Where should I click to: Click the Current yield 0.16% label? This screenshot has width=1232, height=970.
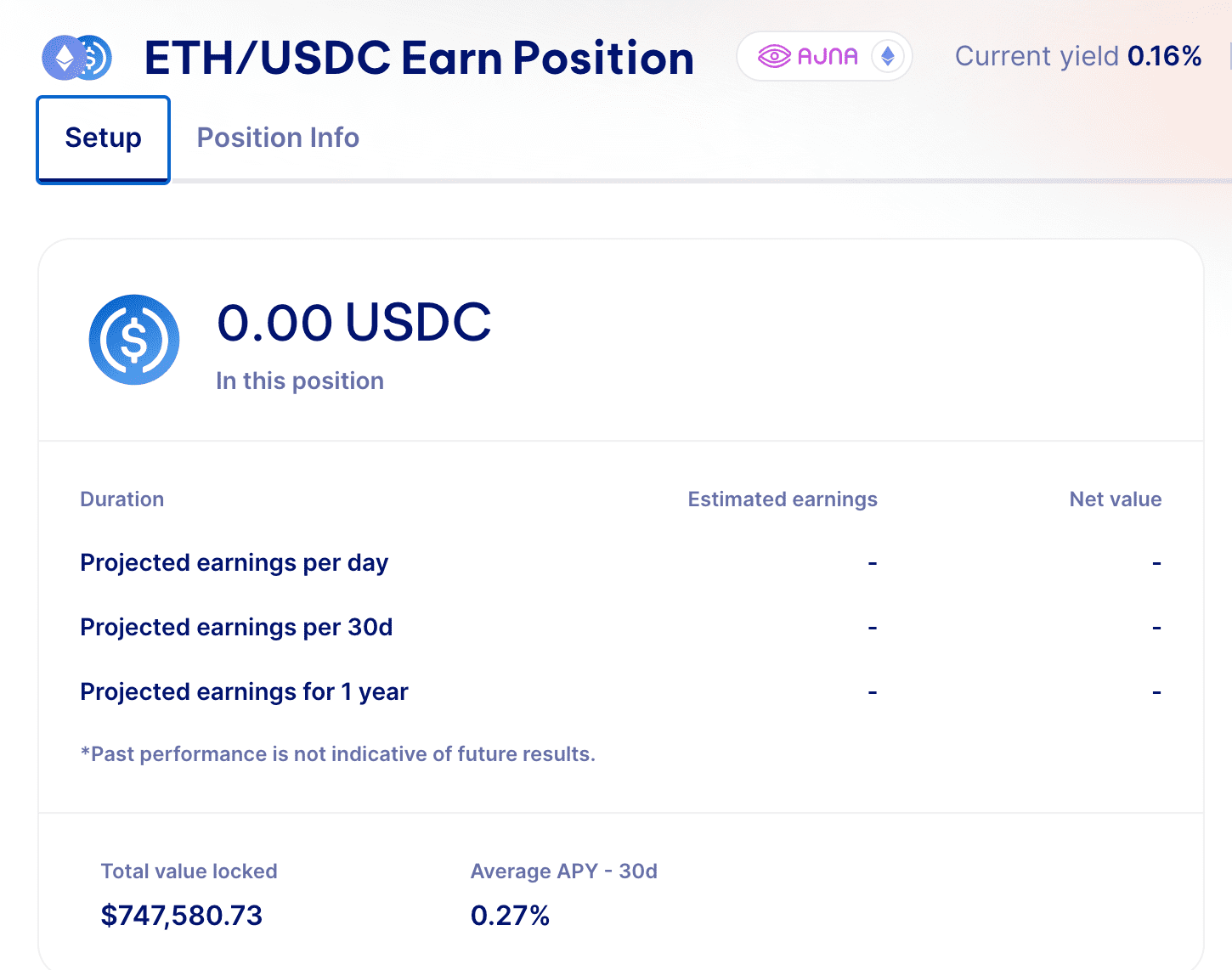pyautogui.click(x=1077, y=56)
